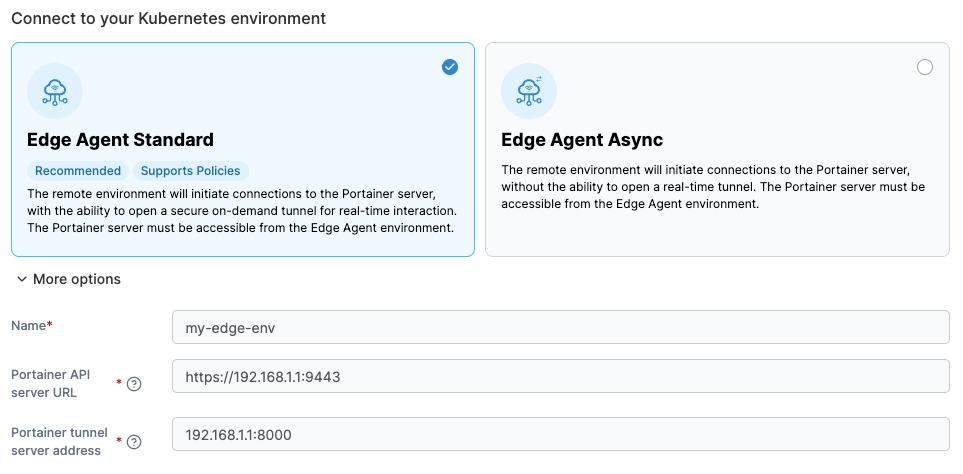Click the Edge Agent Standard cloud icon

coord(55,92)
